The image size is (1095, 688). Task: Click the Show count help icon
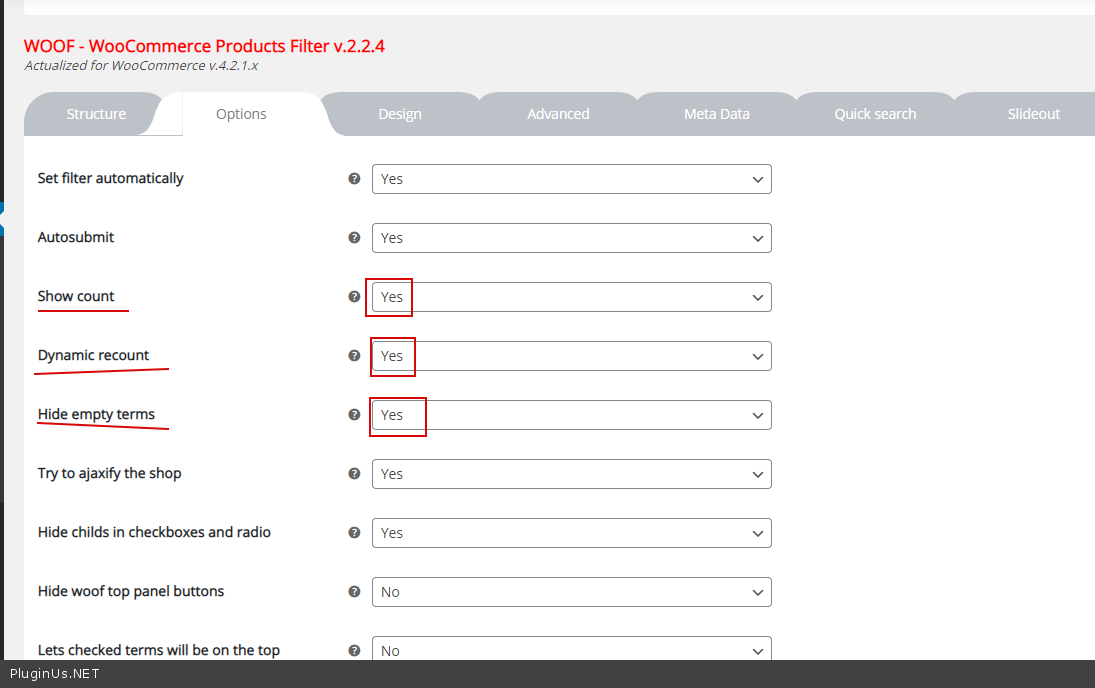click(354, 297)
